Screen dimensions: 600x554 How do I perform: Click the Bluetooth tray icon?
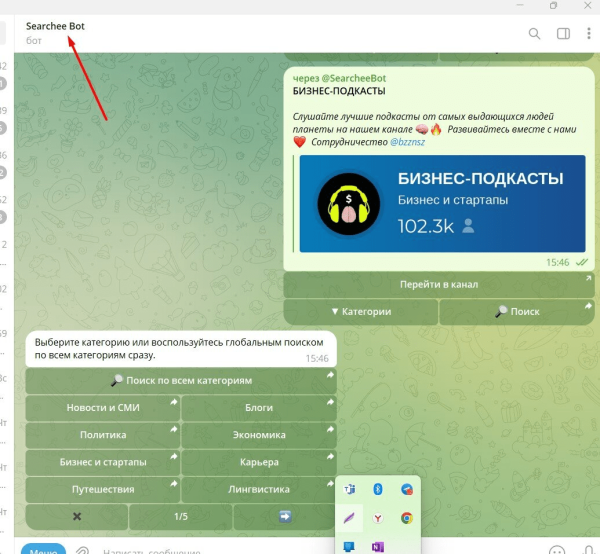pyautogui.click(x=378, y=489)
